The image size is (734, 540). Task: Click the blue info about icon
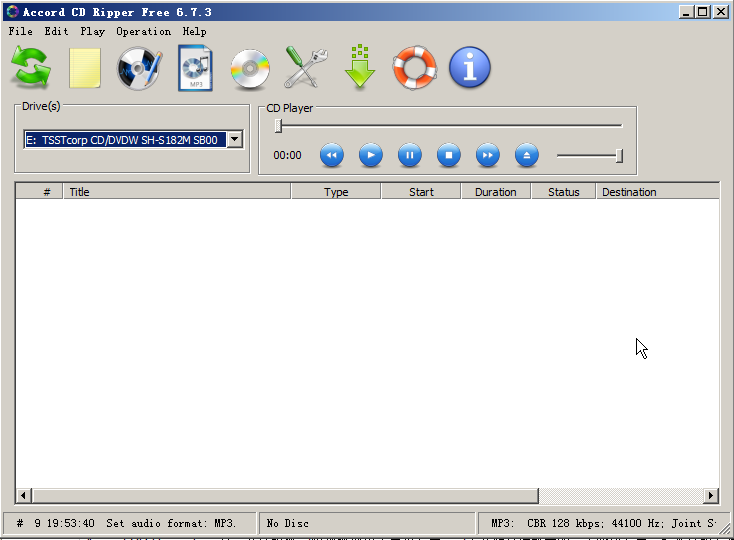(x=470, y=67)
